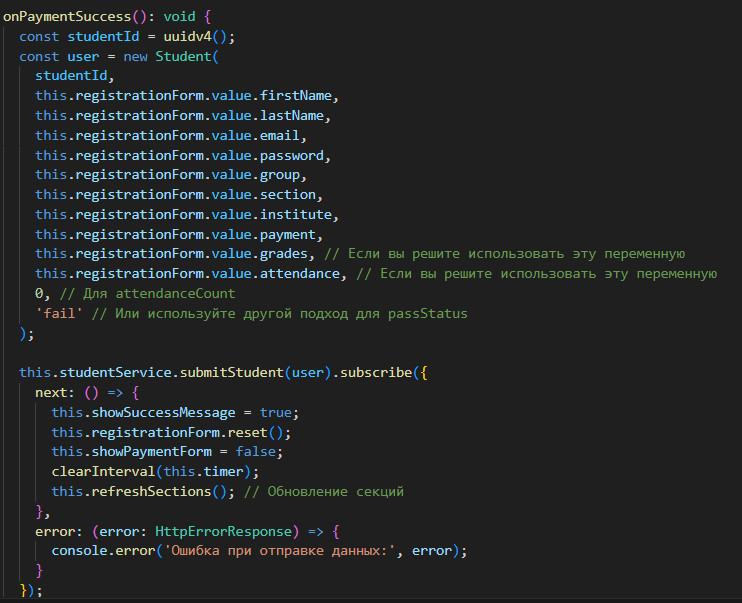
Task: Click refreshSections() call
Action: [143, 491]
